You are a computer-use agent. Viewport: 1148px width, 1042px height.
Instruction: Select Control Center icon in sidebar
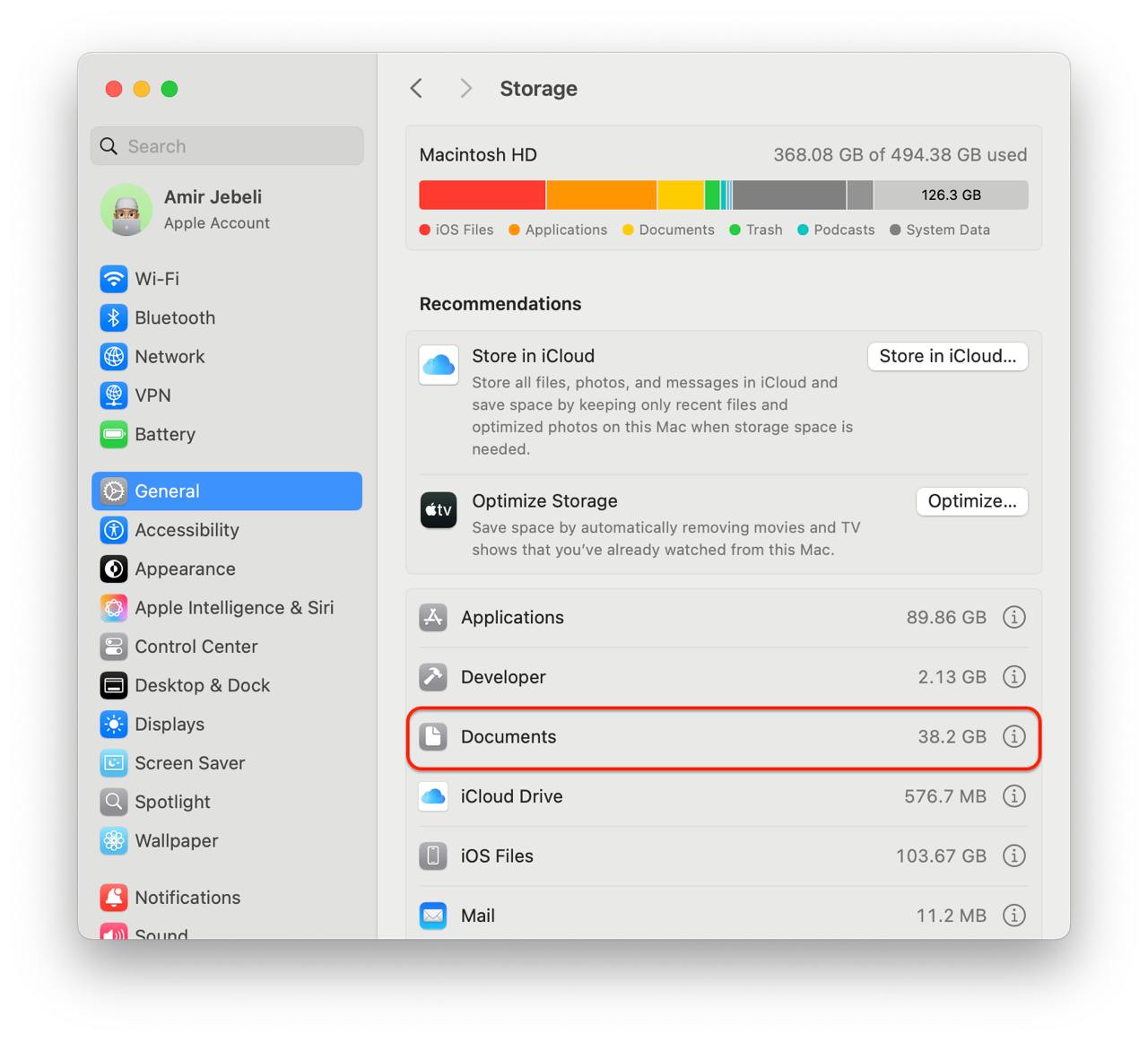(114, 647)
